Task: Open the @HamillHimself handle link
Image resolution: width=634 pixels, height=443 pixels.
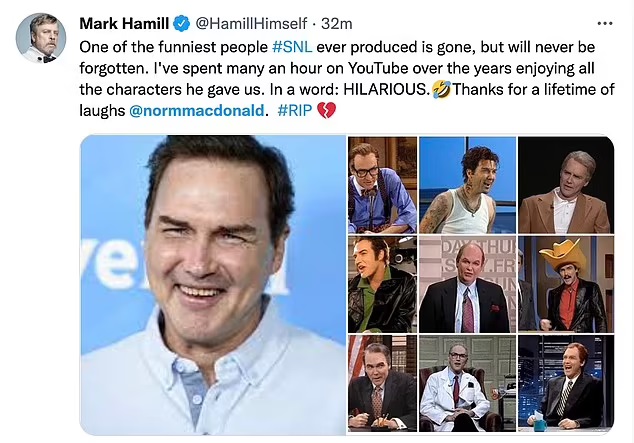Action: pos(248,23)
